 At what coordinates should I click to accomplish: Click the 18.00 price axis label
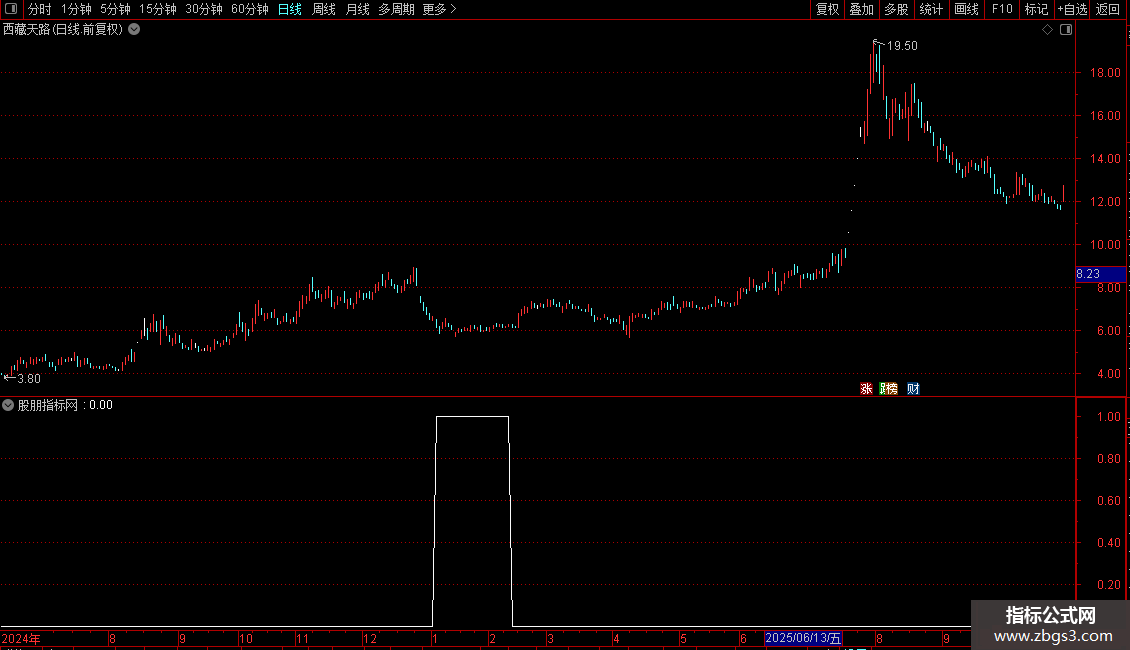point(1105,73)
